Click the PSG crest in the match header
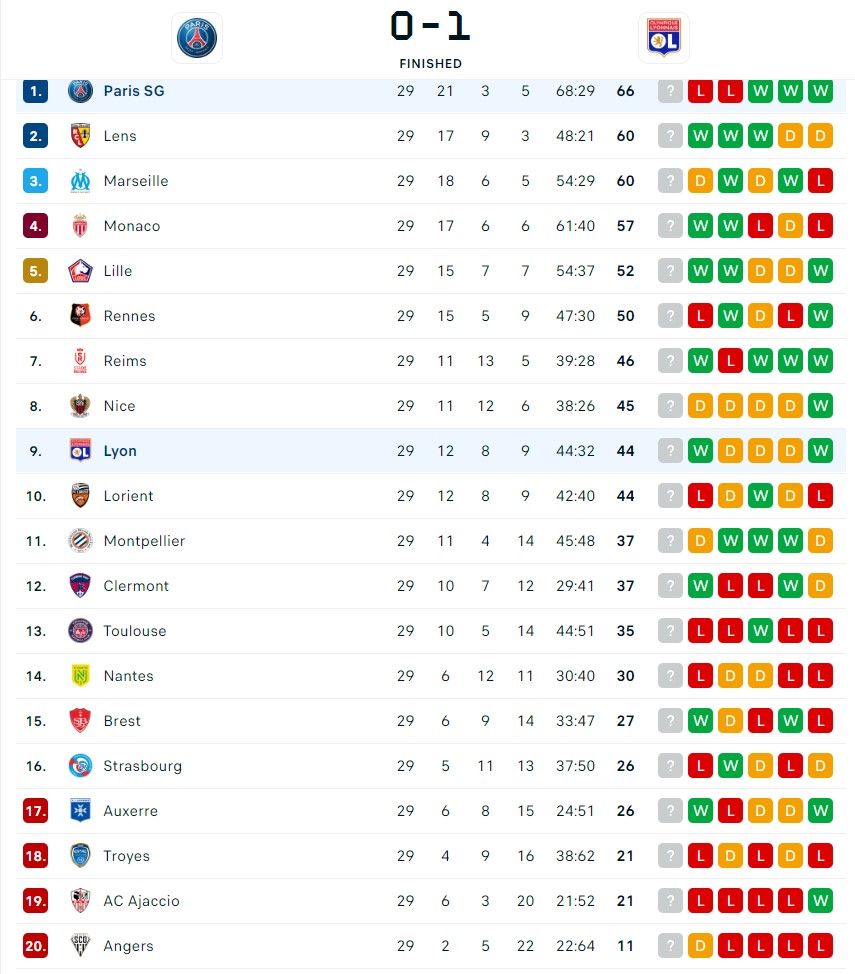Screen dimensions: 855x974 tap(197, 38)
